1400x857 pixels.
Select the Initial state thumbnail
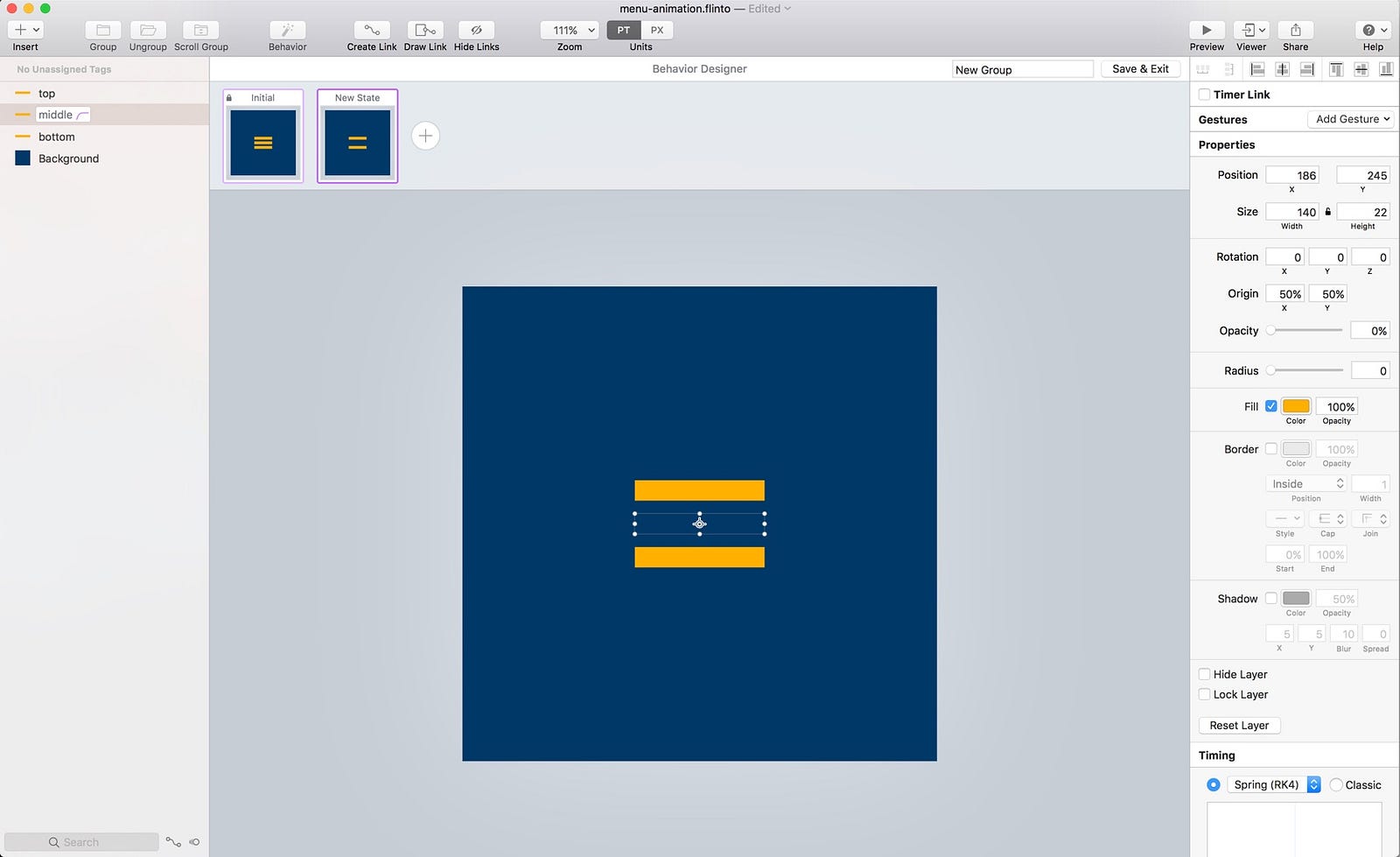tap(263, 136)
